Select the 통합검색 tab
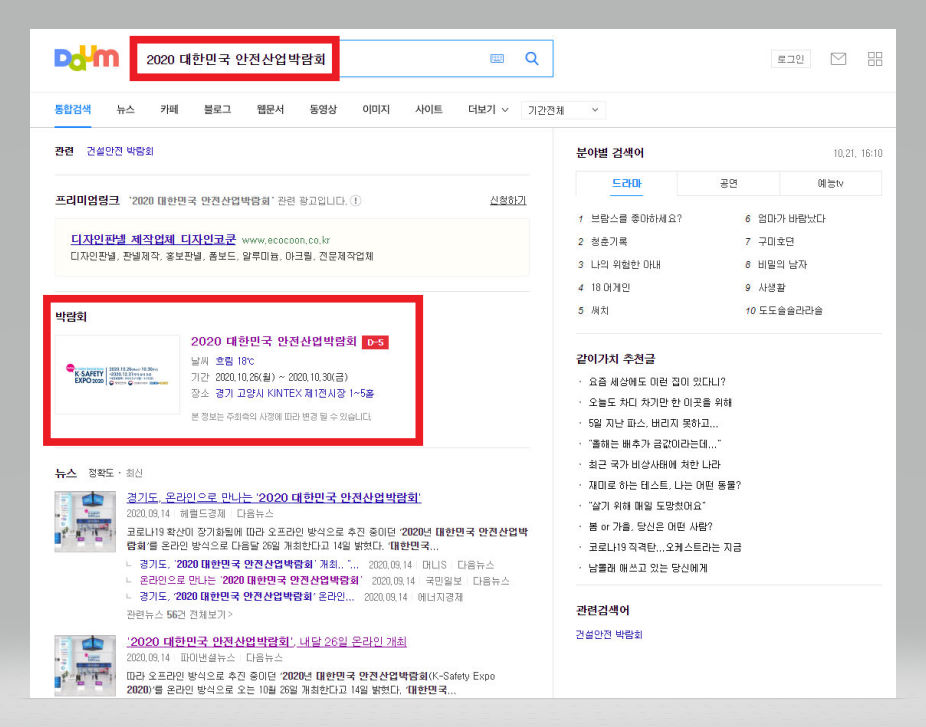Screen dimensions: 926x727 73,109
